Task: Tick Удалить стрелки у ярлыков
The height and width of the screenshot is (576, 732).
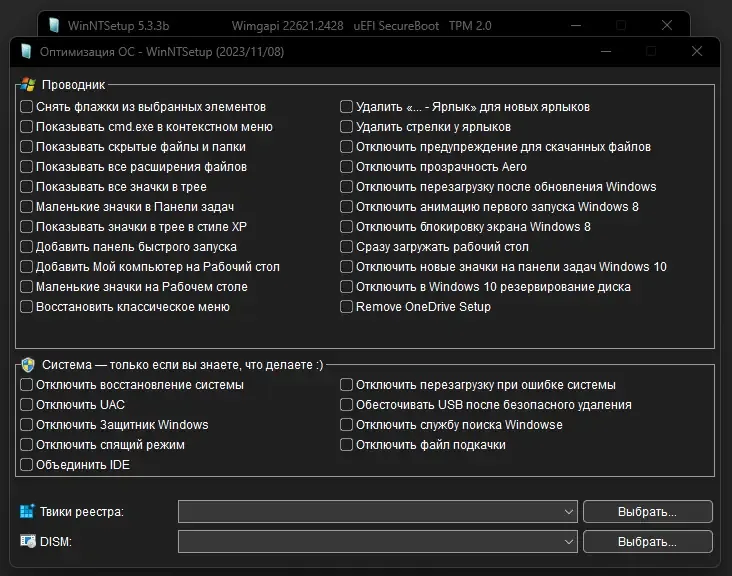Action: [x=346, y=126]
